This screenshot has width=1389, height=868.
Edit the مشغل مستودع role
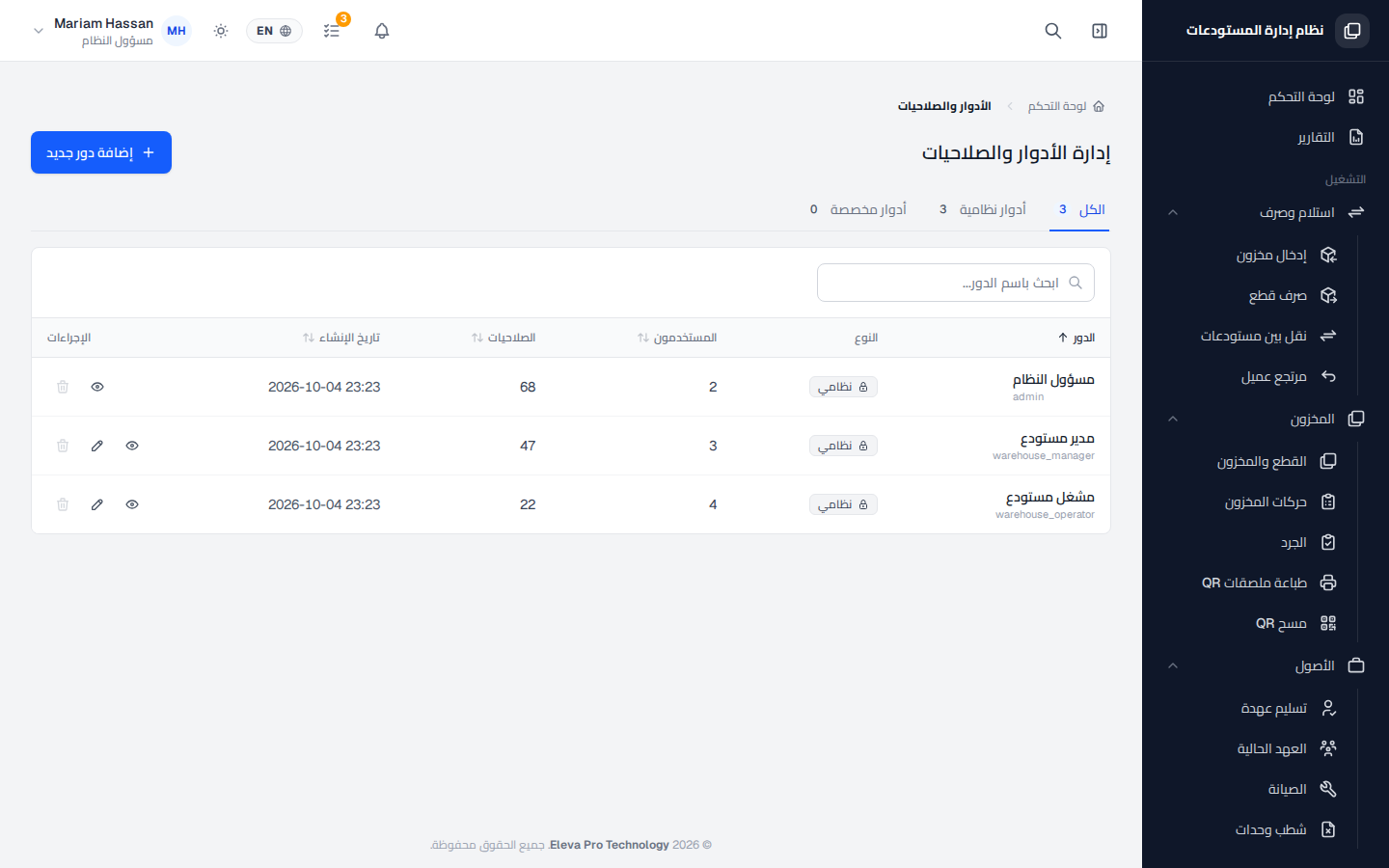pyautogui.click(x=97, y=504)
